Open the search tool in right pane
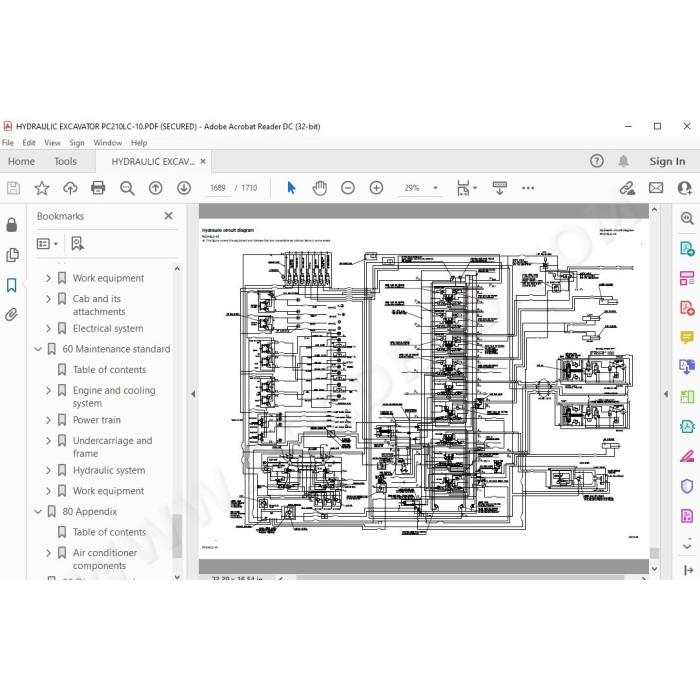700x700 pixels. (x=687, y=218)
